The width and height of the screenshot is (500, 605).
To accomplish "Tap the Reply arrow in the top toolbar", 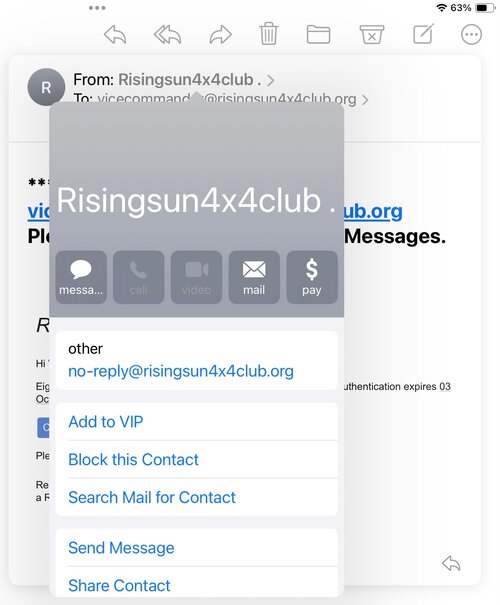I will coord(115,35).
